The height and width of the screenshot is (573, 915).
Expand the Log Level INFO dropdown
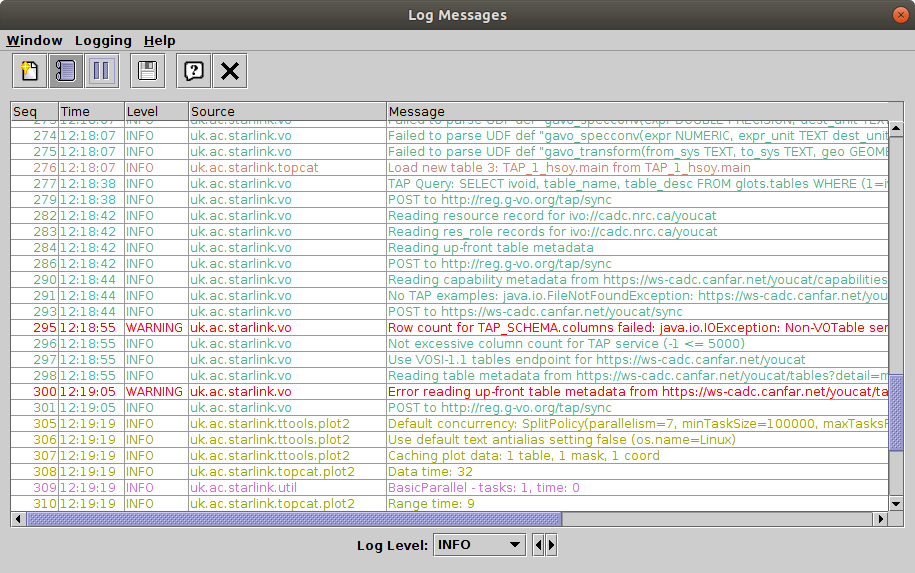[479, 545]
